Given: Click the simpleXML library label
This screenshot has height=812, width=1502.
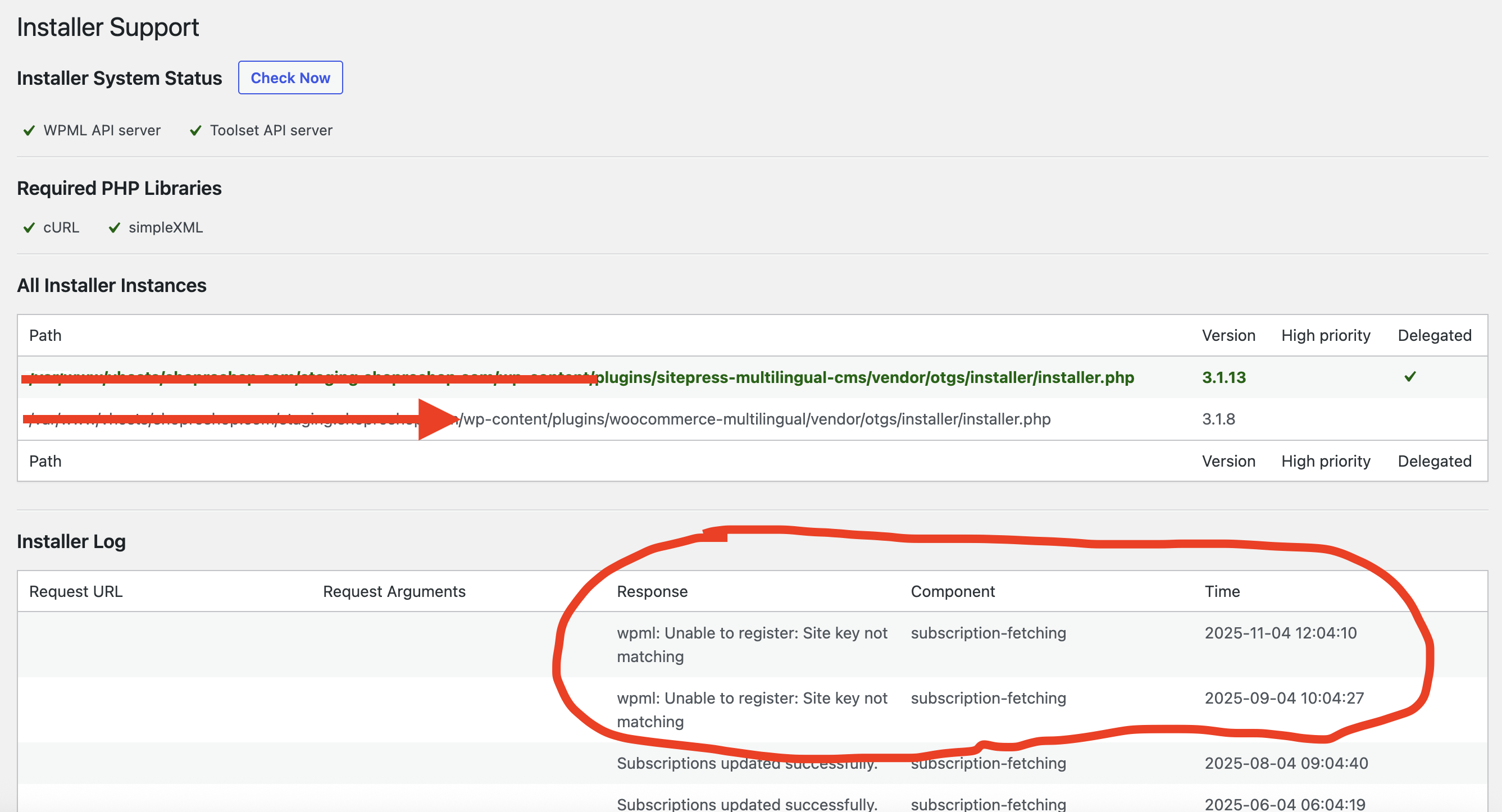Looking at the screenshot, I should click(x=166, y=228).
